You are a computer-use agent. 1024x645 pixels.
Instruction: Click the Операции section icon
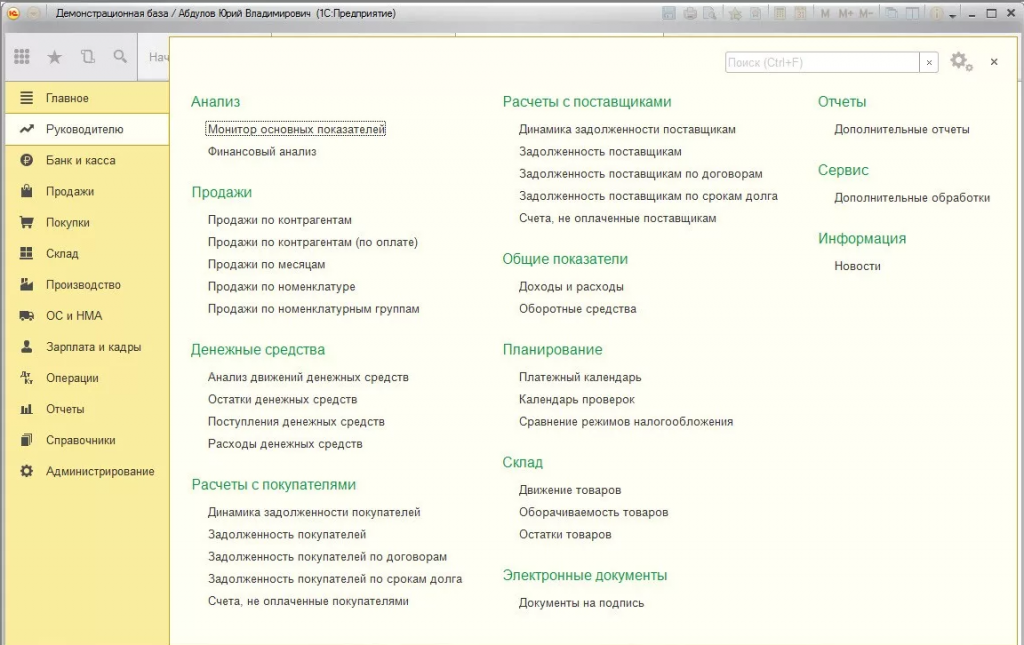point(26,377)
